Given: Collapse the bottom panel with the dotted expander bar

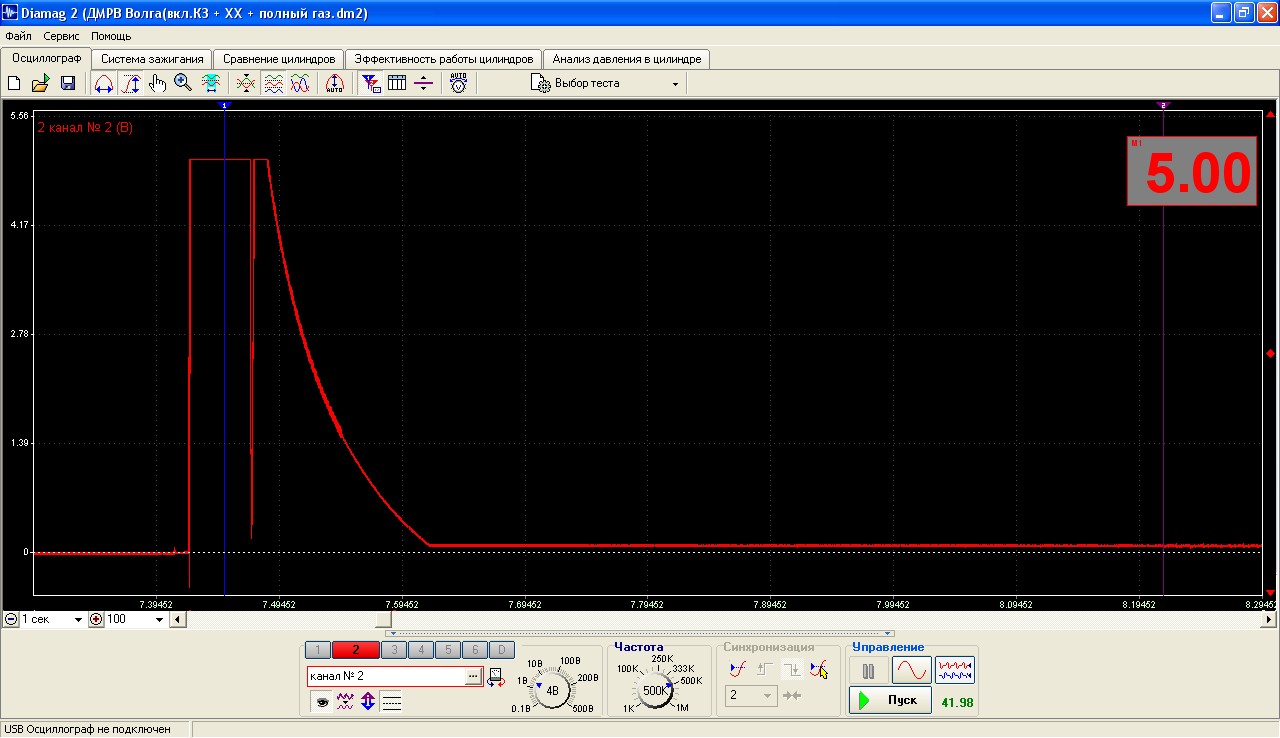Looking at the screenshot, I should [x=639, y=633].
